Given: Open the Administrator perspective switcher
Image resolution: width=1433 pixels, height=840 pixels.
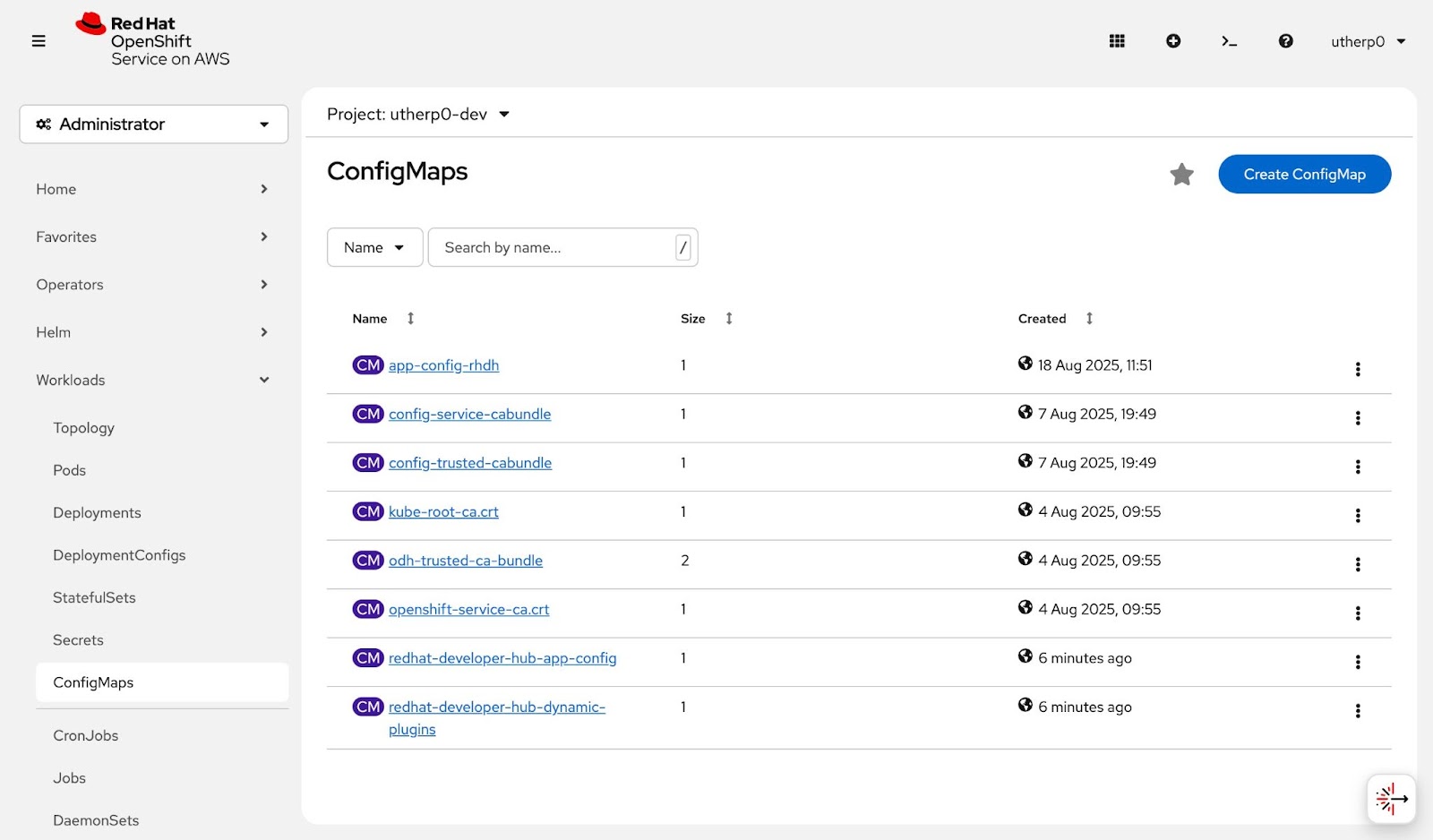Looking at the screenshot, I should pos(153,124).
